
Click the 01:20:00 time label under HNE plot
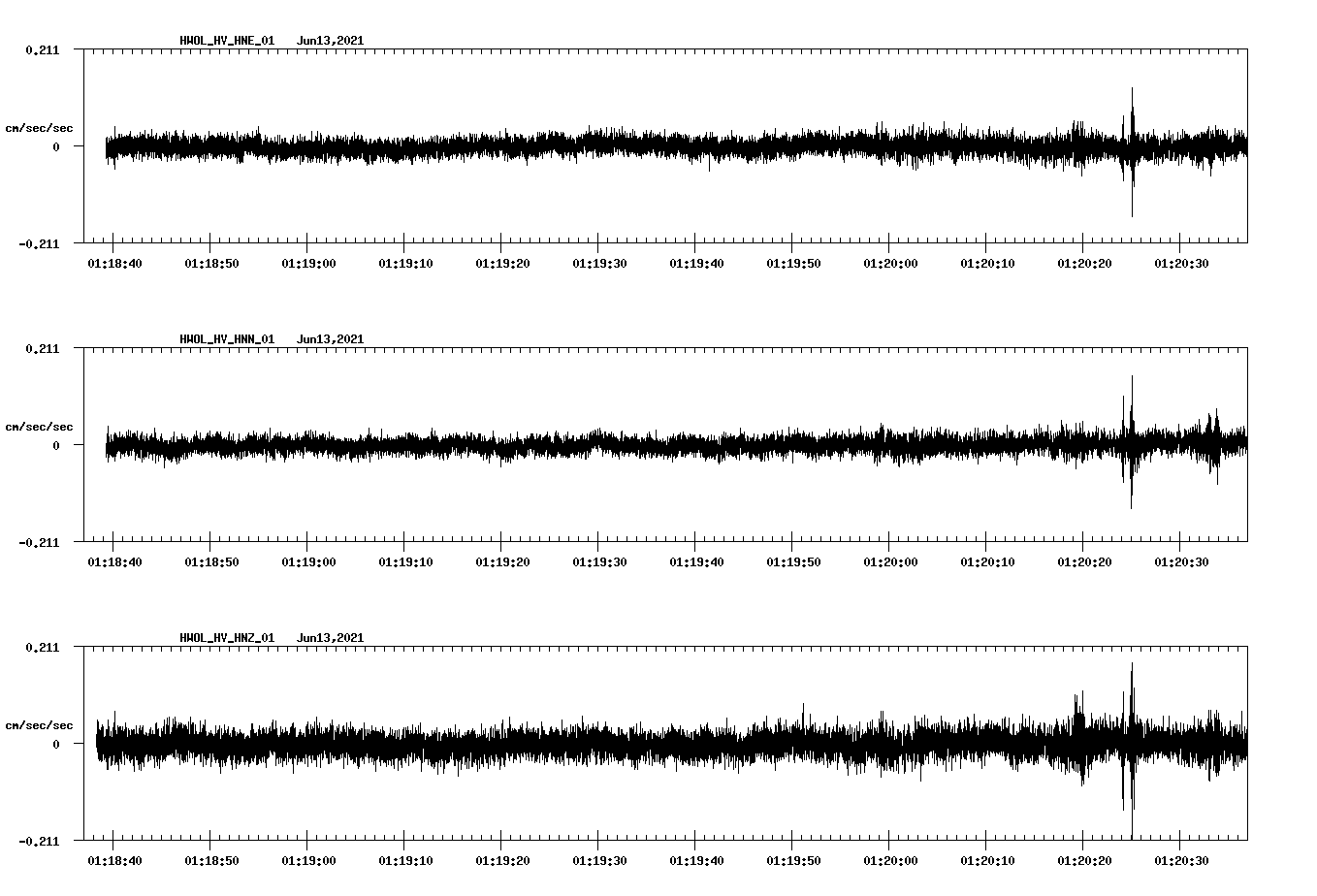click(x=890, y=264)
